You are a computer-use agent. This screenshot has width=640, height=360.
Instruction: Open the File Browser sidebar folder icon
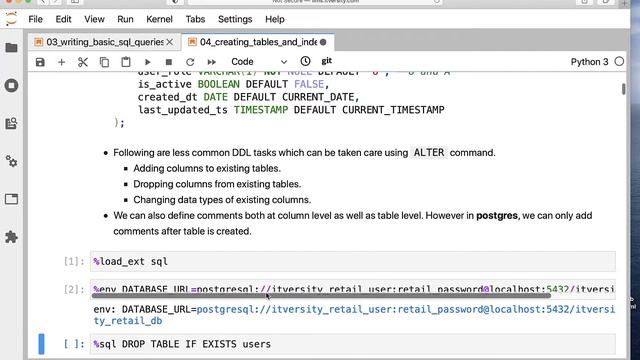point(11,48)
